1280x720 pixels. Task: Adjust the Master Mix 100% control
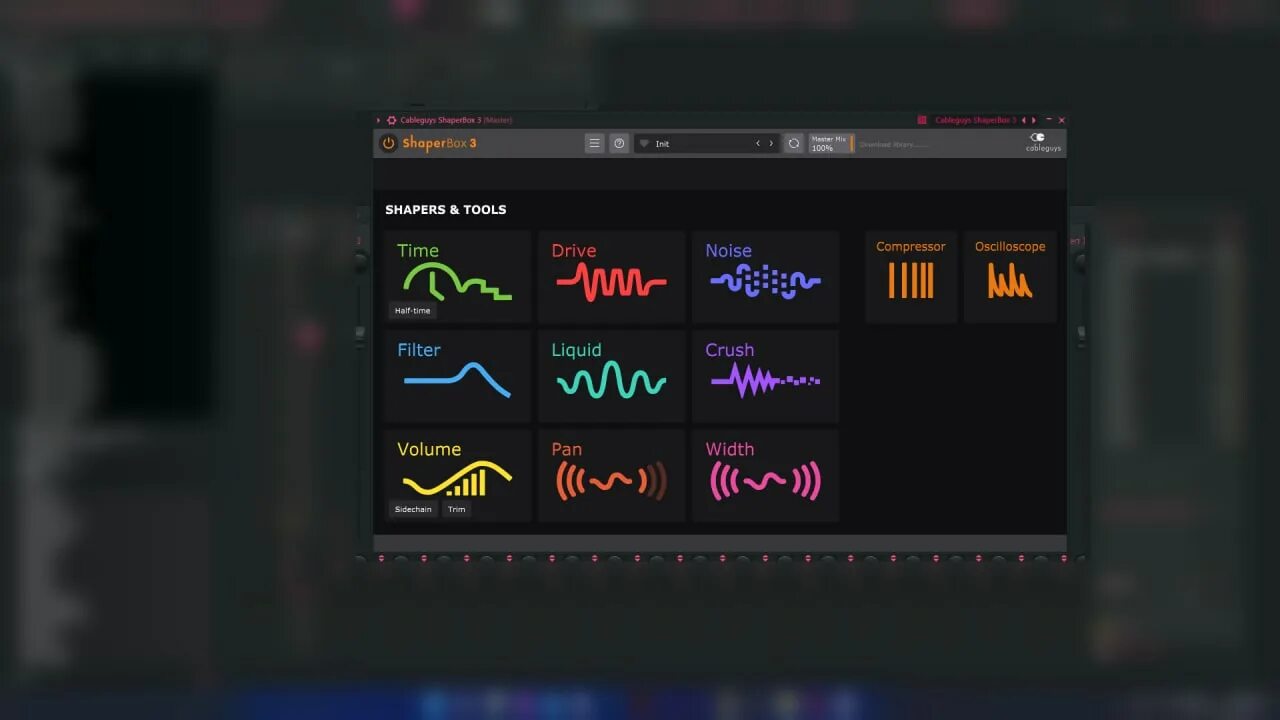pos(831,143)
